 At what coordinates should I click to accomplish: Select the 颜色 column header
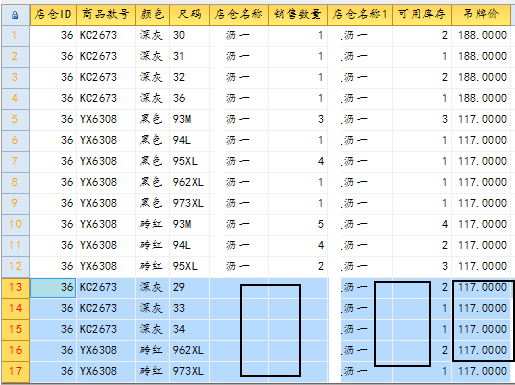[x=153, y=15]
